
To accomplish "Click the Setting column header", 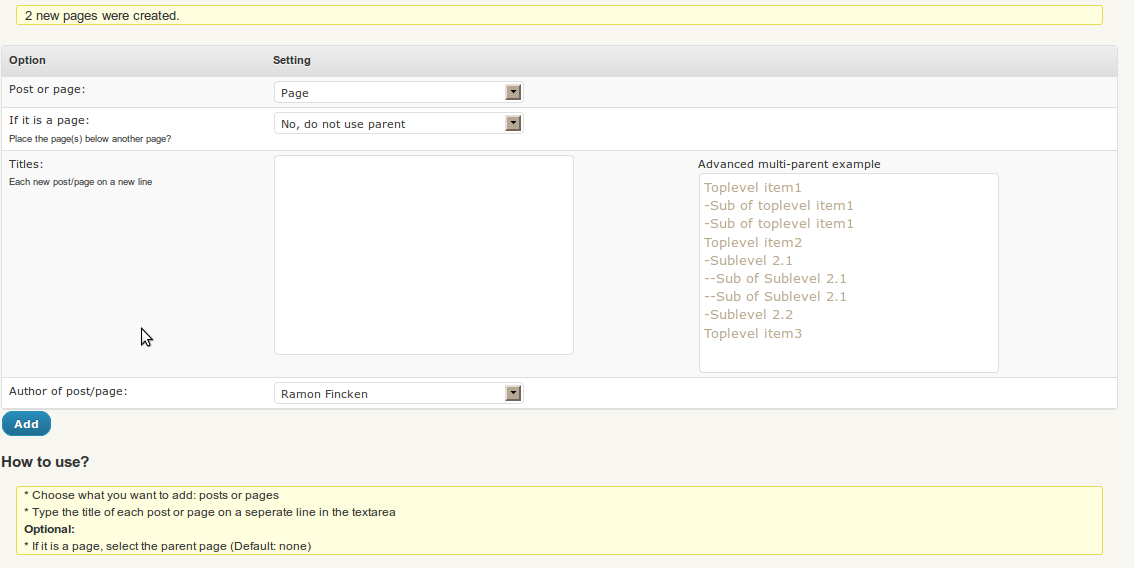I will (292, 60).
